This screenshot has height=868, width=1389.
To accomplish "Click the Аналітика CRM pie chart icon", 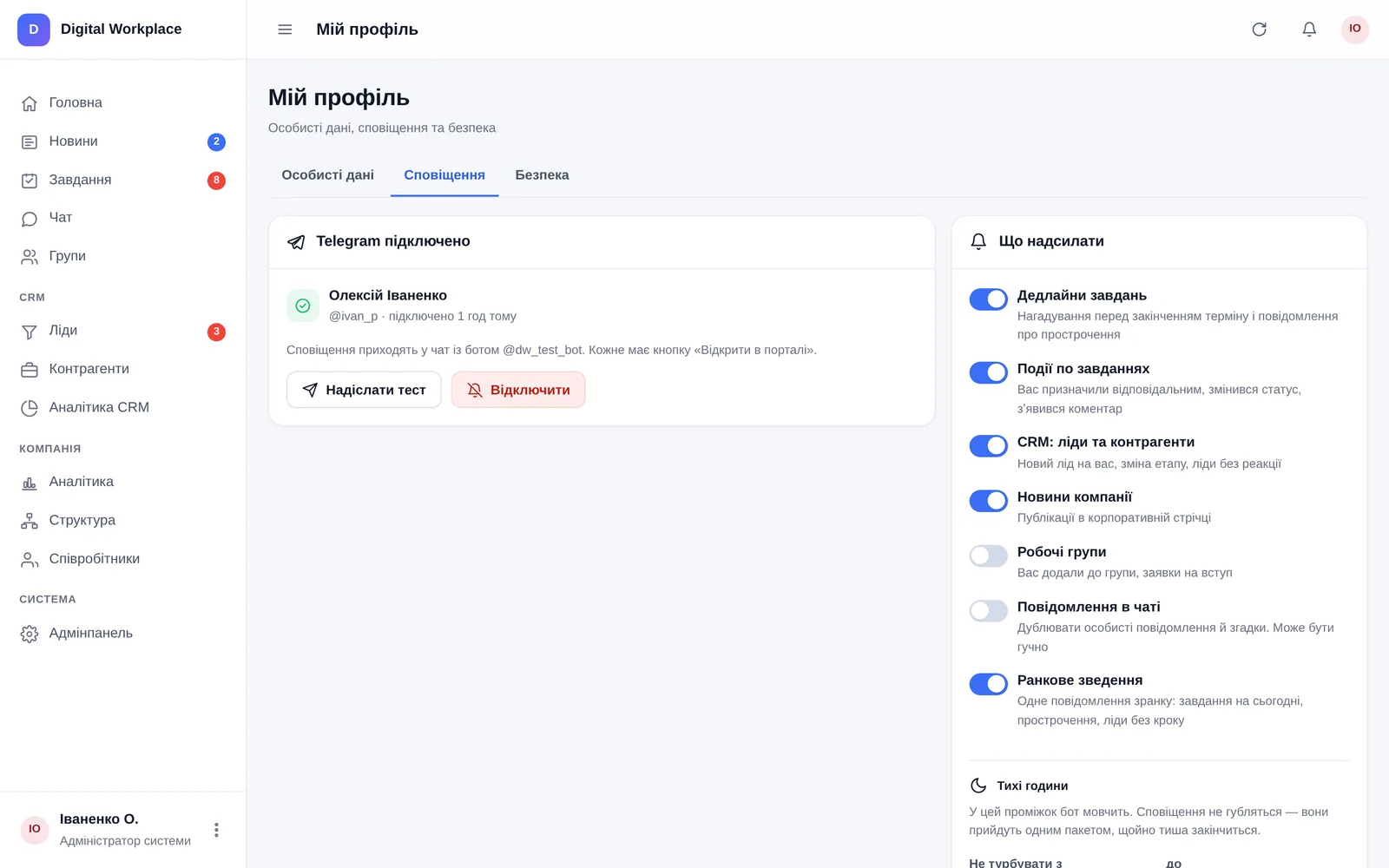I will 30,408.
